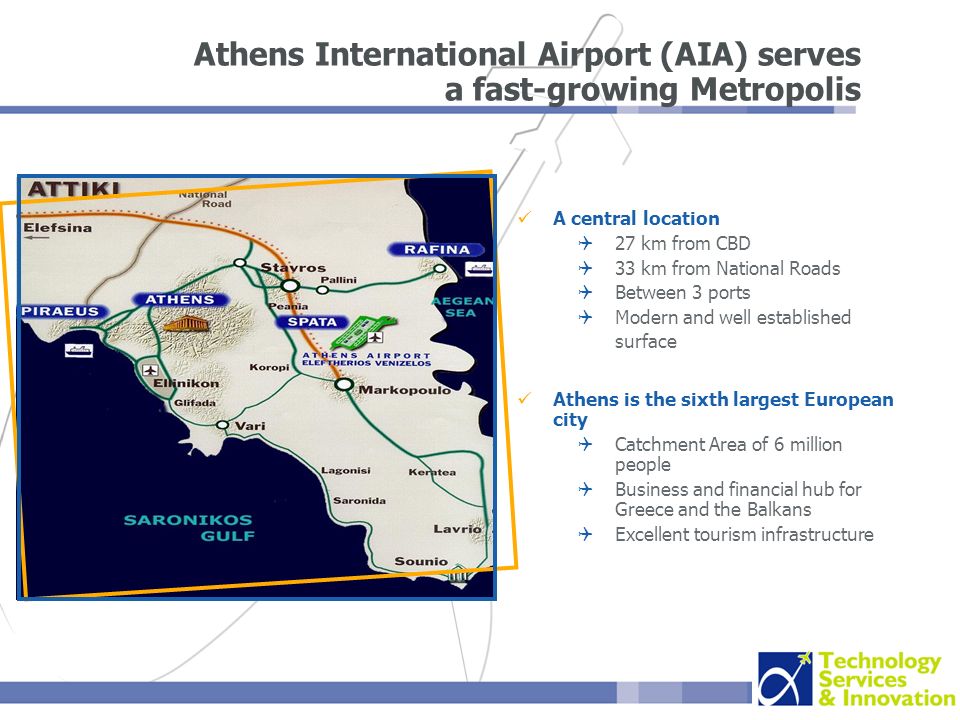
Task: Click the 'AEGEAN SEA' label
Action: tap(462, 307)
